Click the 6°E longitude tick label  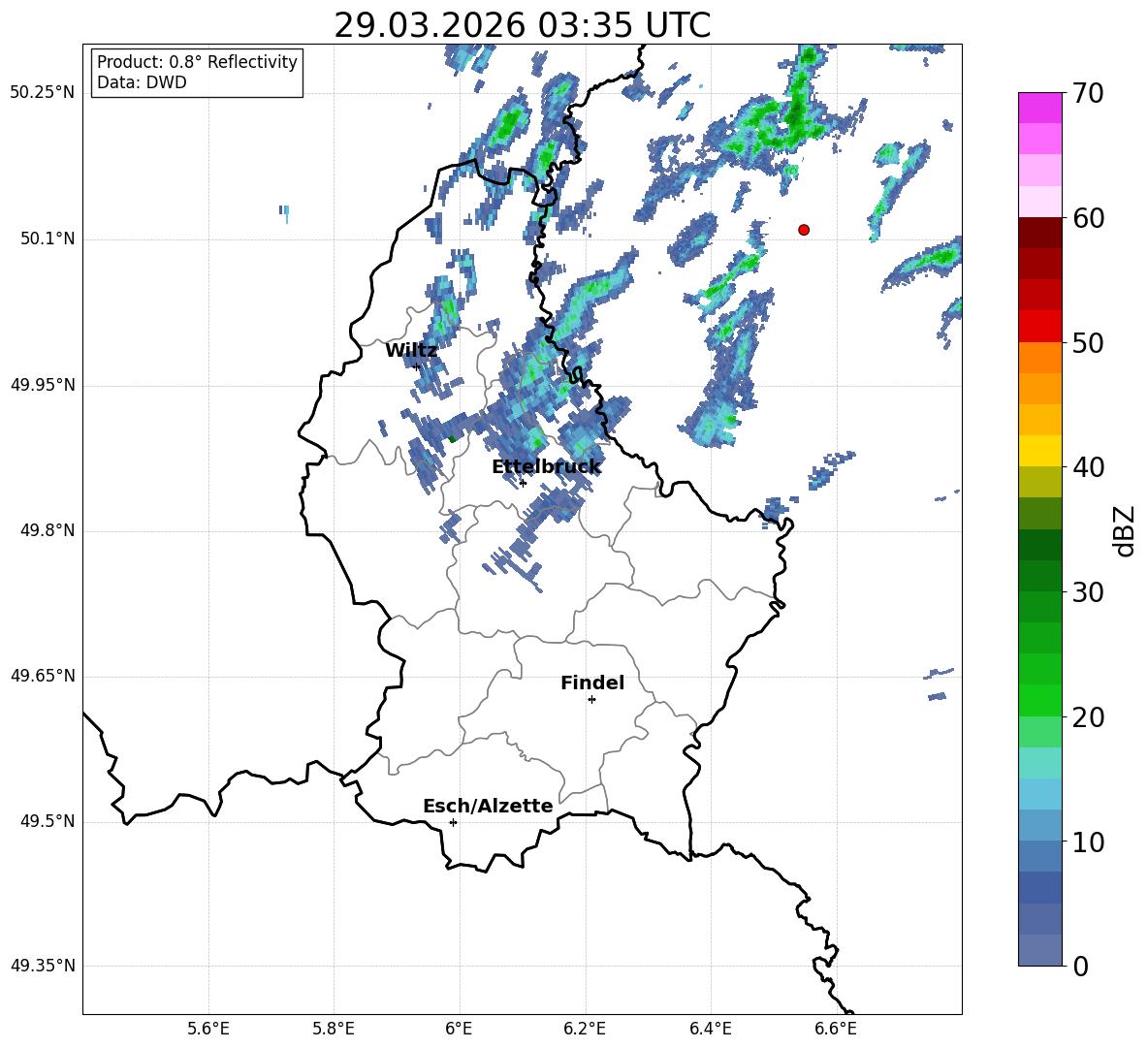459,1029
